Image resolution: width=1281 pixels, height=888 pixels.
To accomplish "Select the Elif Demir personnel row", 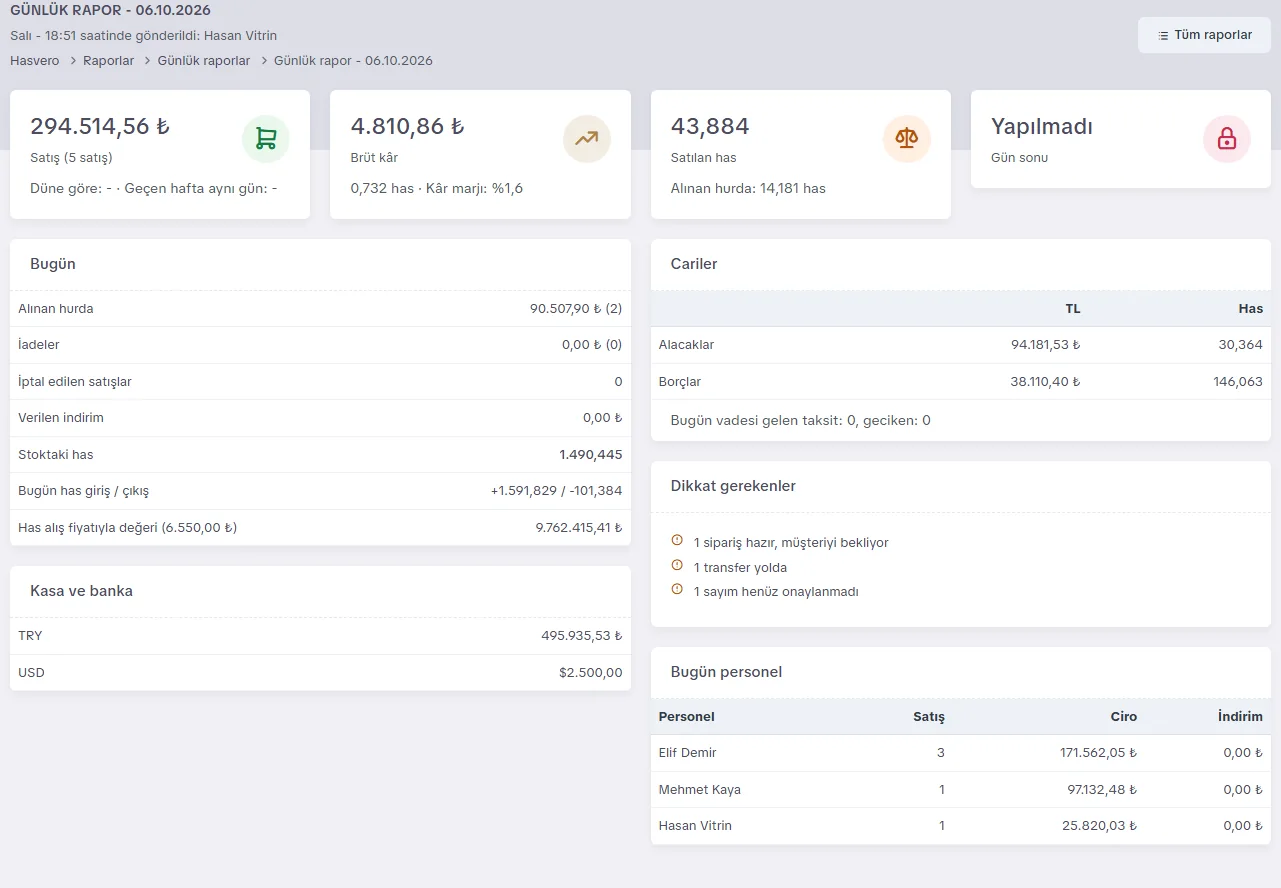I will 961,753.
